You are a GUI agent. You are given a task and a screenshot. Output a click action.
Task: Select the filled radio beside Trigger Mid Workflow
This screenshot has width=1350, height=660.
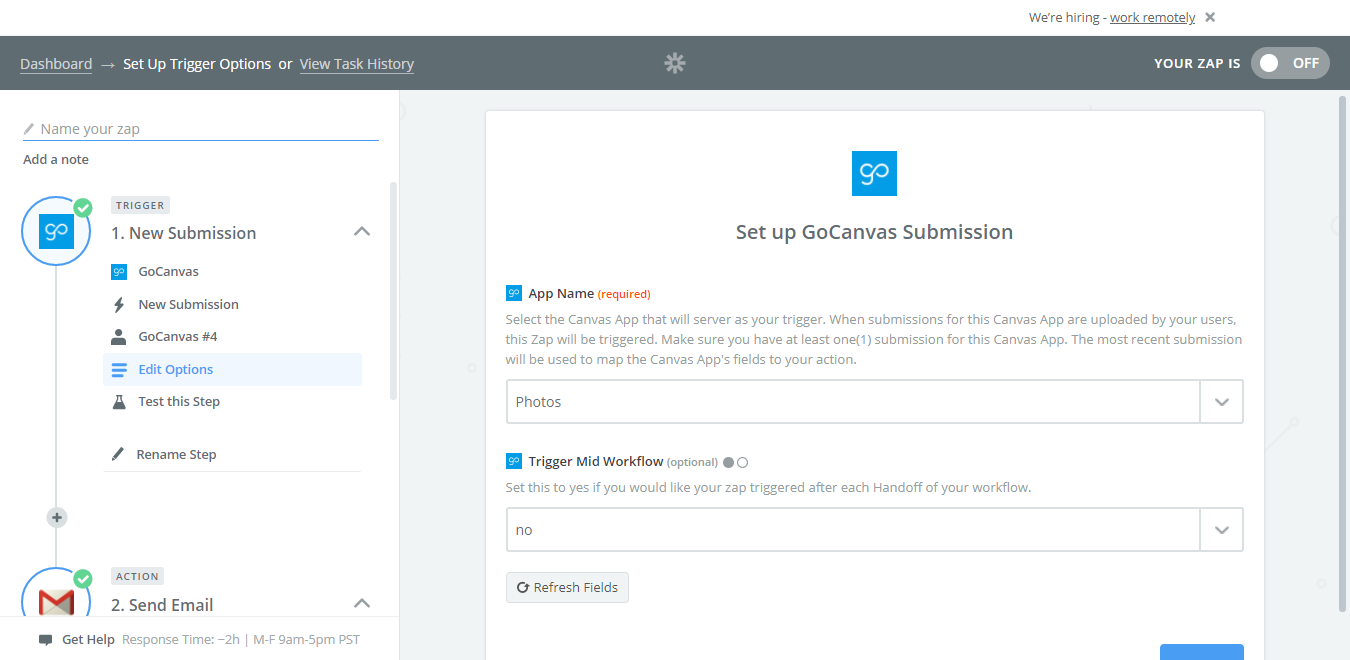(x=728, y=462)
